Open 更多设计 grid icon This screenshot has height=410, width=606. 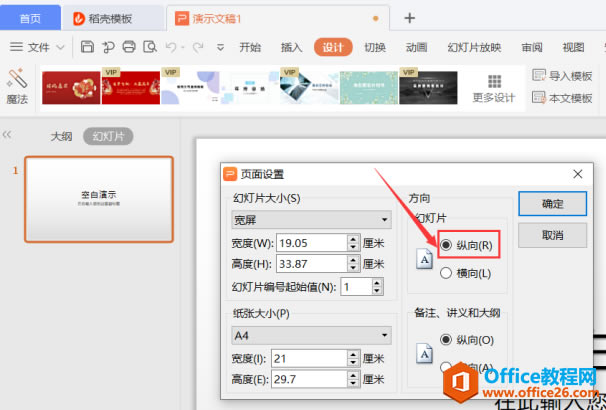[x=493, y=87]
